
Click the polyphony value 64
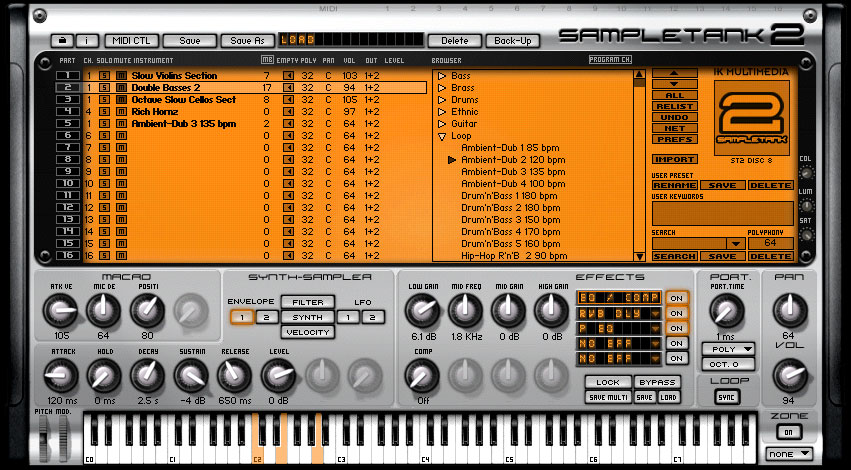770,243
